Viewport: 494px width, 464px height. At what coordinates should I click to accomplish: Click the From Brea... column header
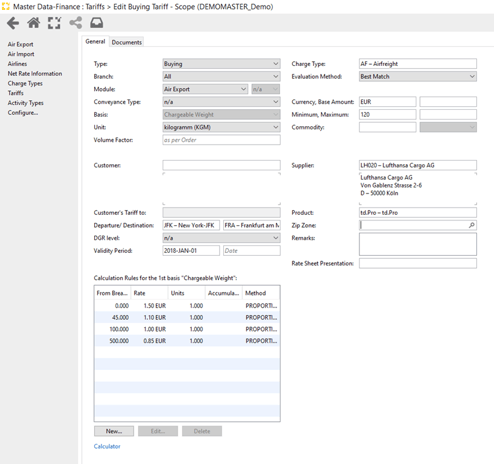point(113,293)
